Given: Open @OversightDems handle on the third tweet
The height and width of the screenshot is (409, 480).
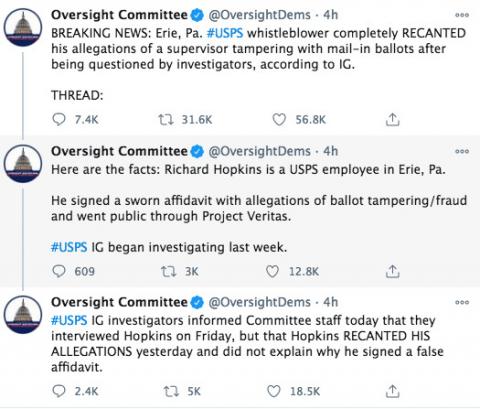Looking at the screenshot, I should pyautogui.click(x=260, y=302).
